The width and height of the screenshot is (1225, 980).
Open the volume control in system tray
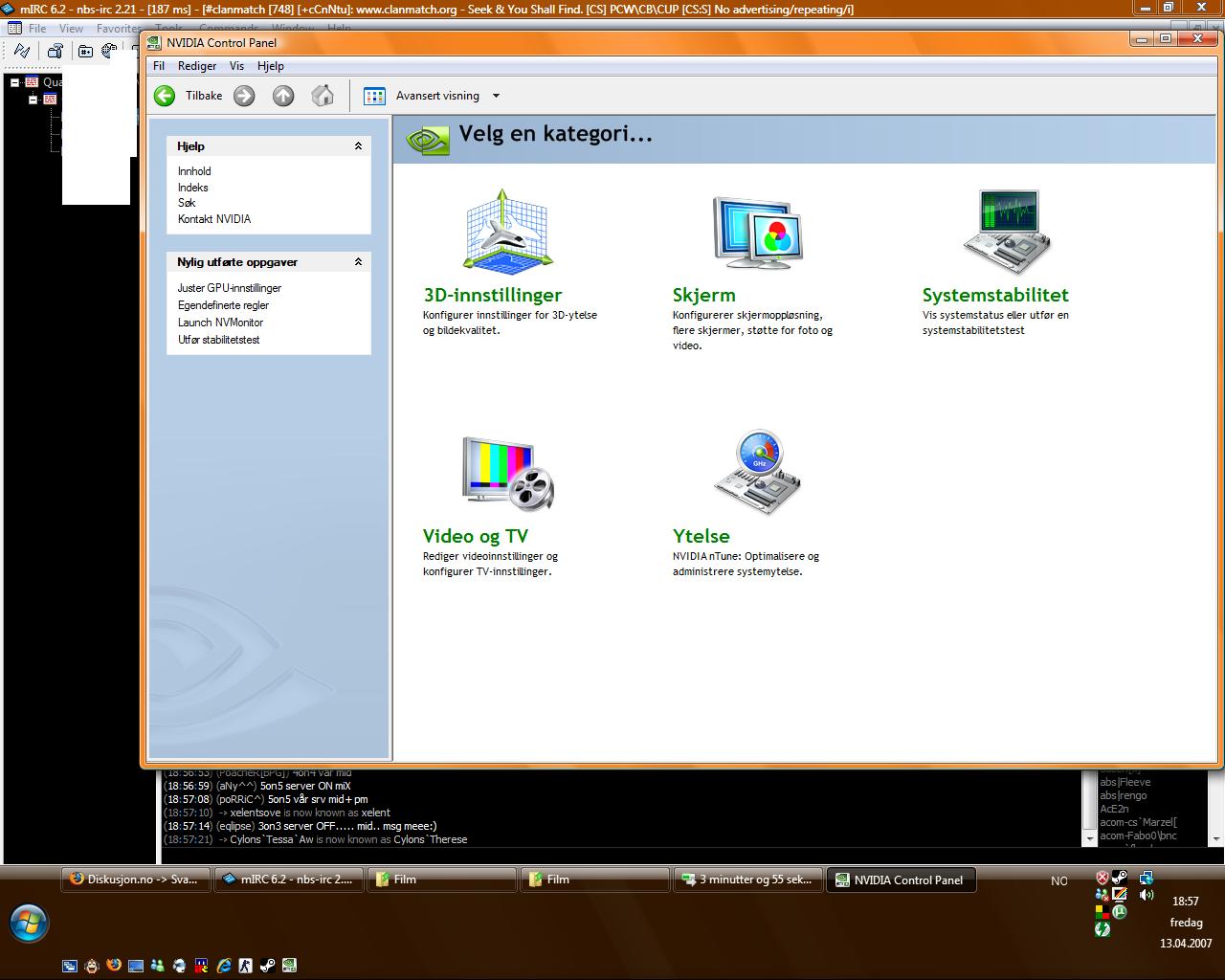[1146, 895]
